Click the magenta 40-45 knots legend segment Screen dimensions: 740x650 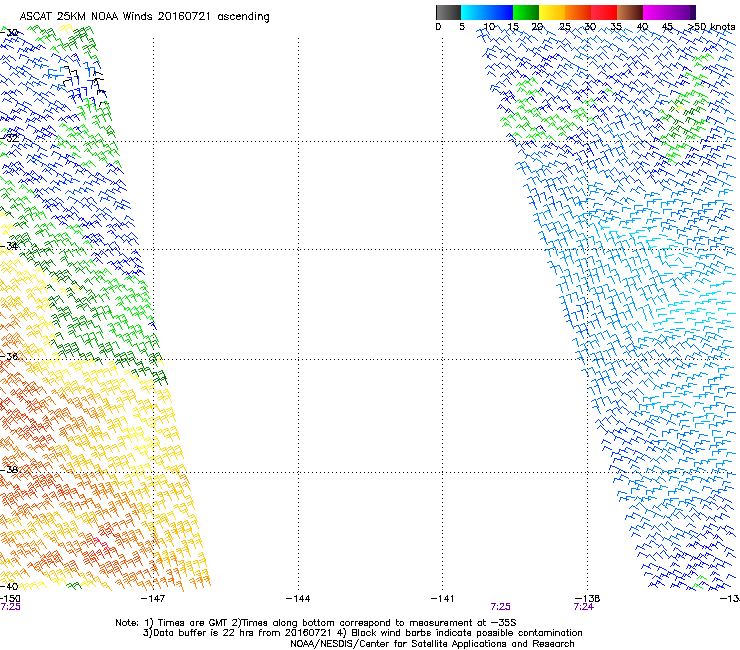click(656, 12)
